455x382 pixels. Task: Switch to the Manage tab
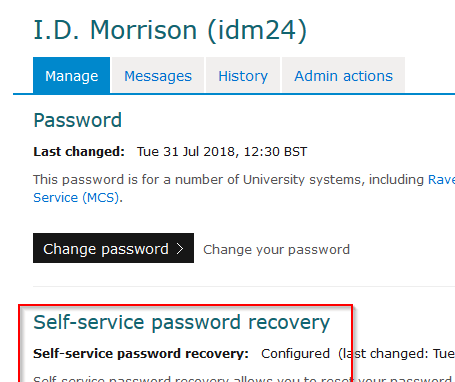click(x=71, y=75)
